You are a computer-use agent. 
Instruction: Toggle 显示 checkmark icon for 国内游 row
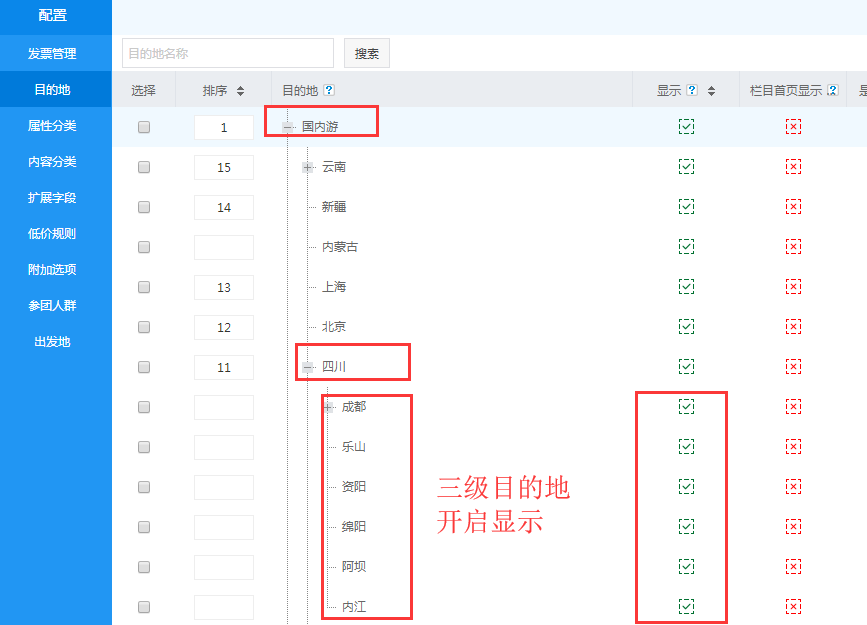686,127
